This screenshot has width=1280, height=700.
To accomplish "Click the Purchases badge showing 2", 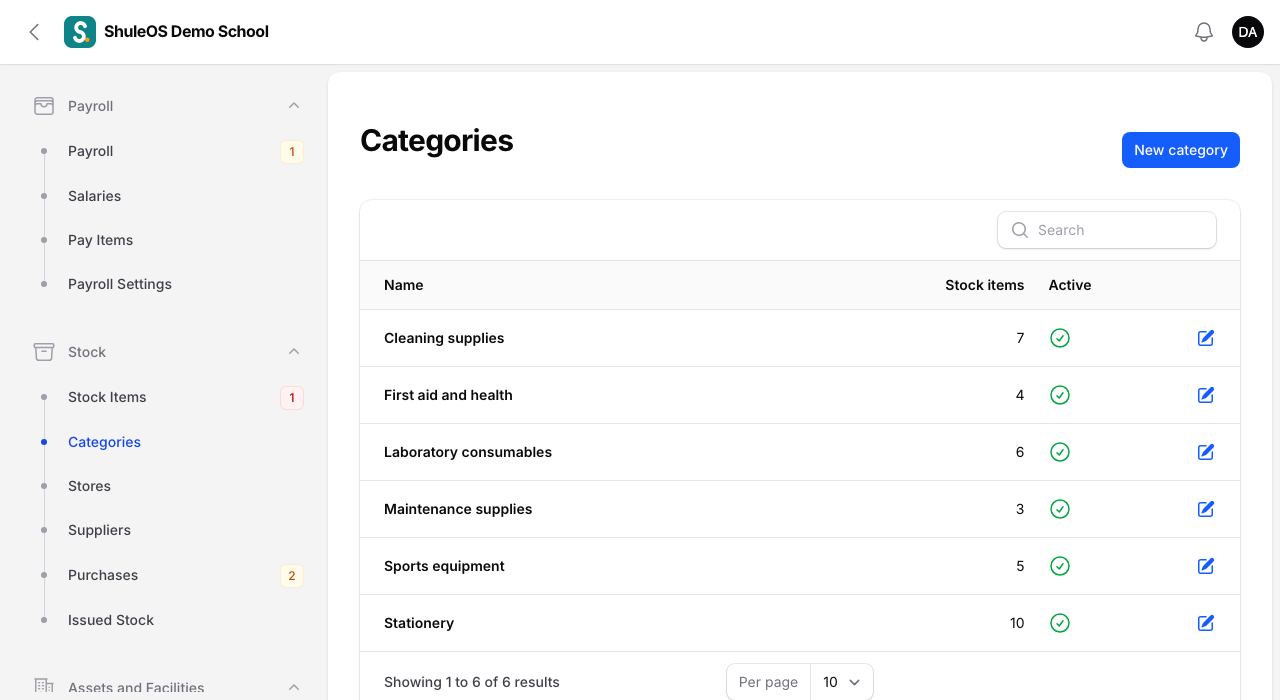I will [x=292, y=576].
